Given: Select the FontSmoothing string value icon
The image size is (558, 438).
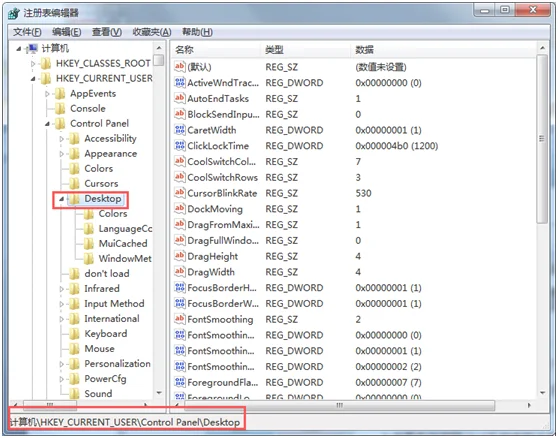Looking at the screenshot, I should click(x=180, y=319).
